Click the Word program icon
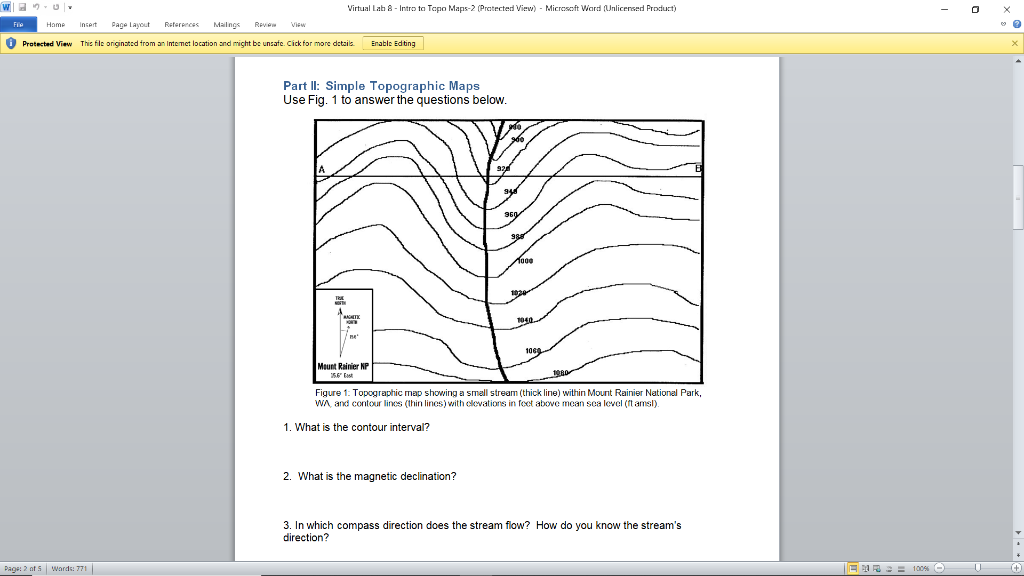Viewport: 1024px width, 576px height. (5, 7)
